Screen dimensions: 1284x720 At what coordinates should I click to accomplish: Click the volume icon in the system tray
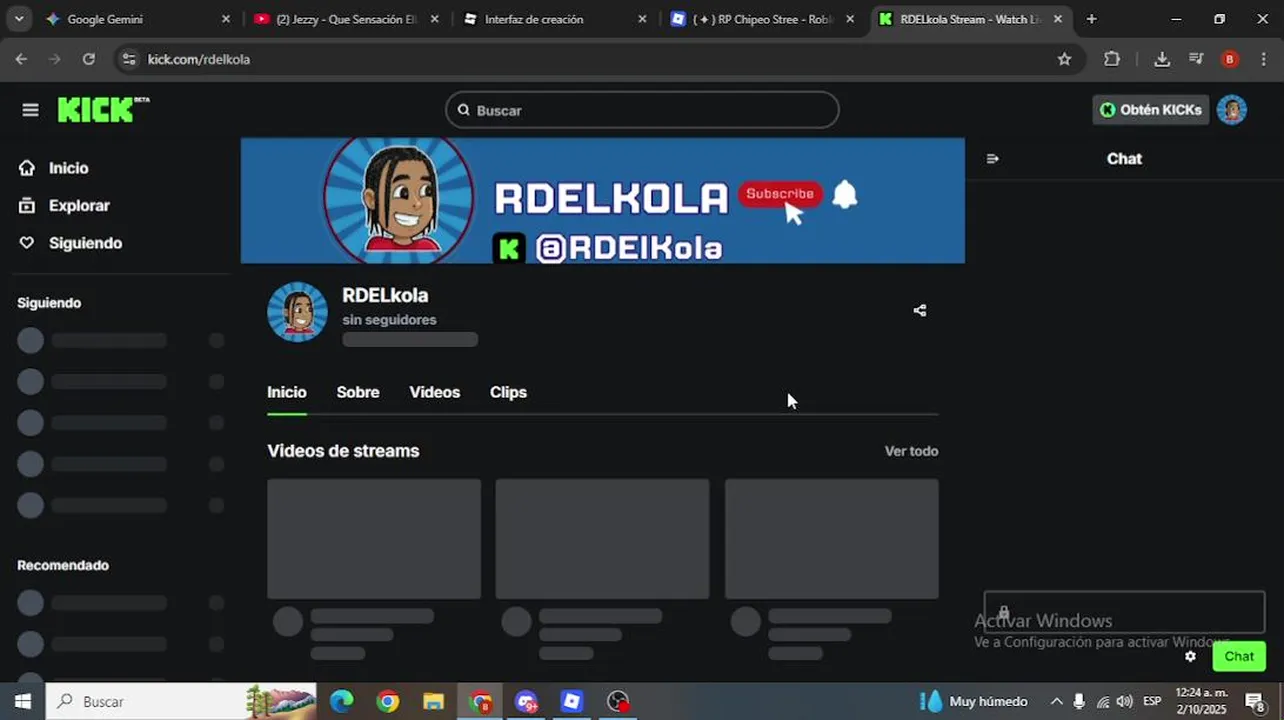[1125, 701]
